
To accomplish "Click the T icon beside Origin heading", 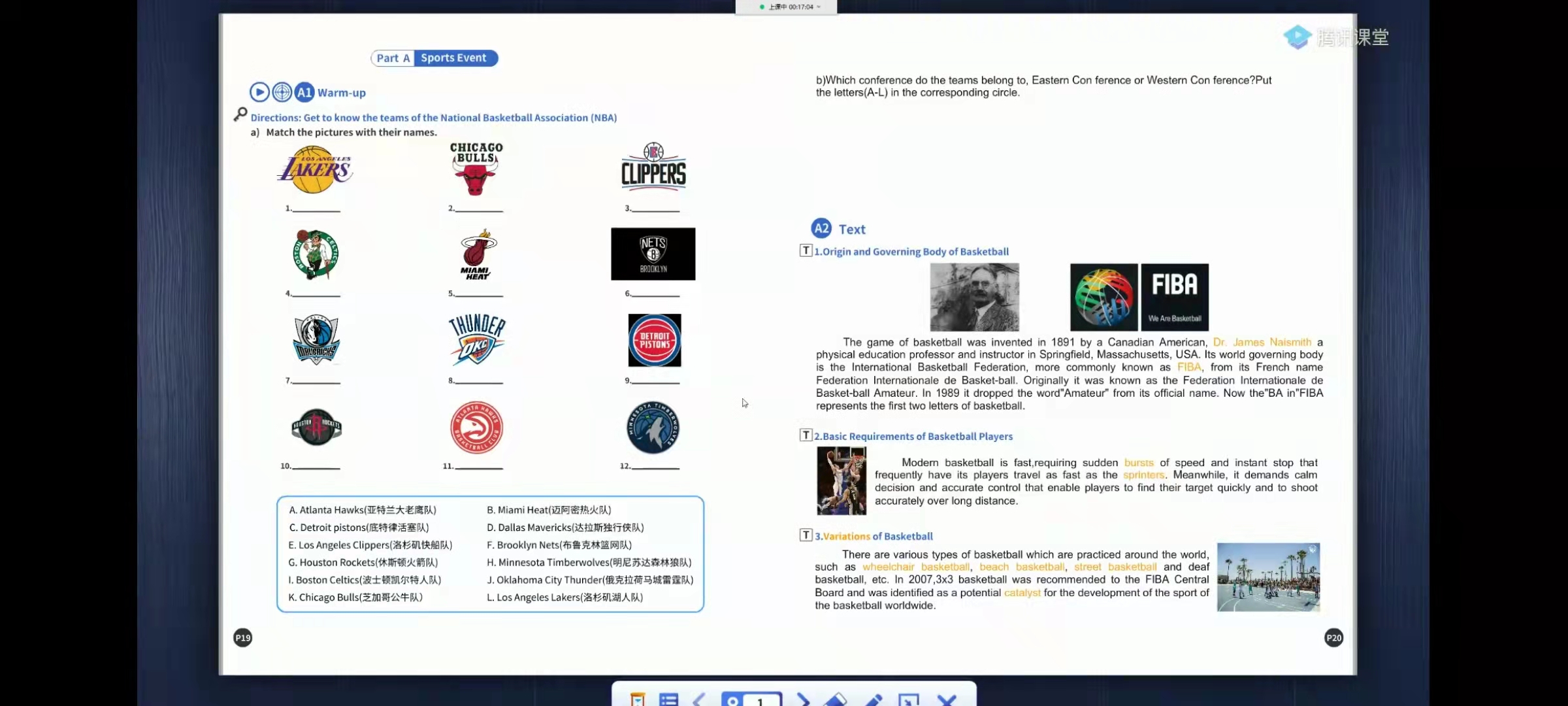I will (806, 250).
